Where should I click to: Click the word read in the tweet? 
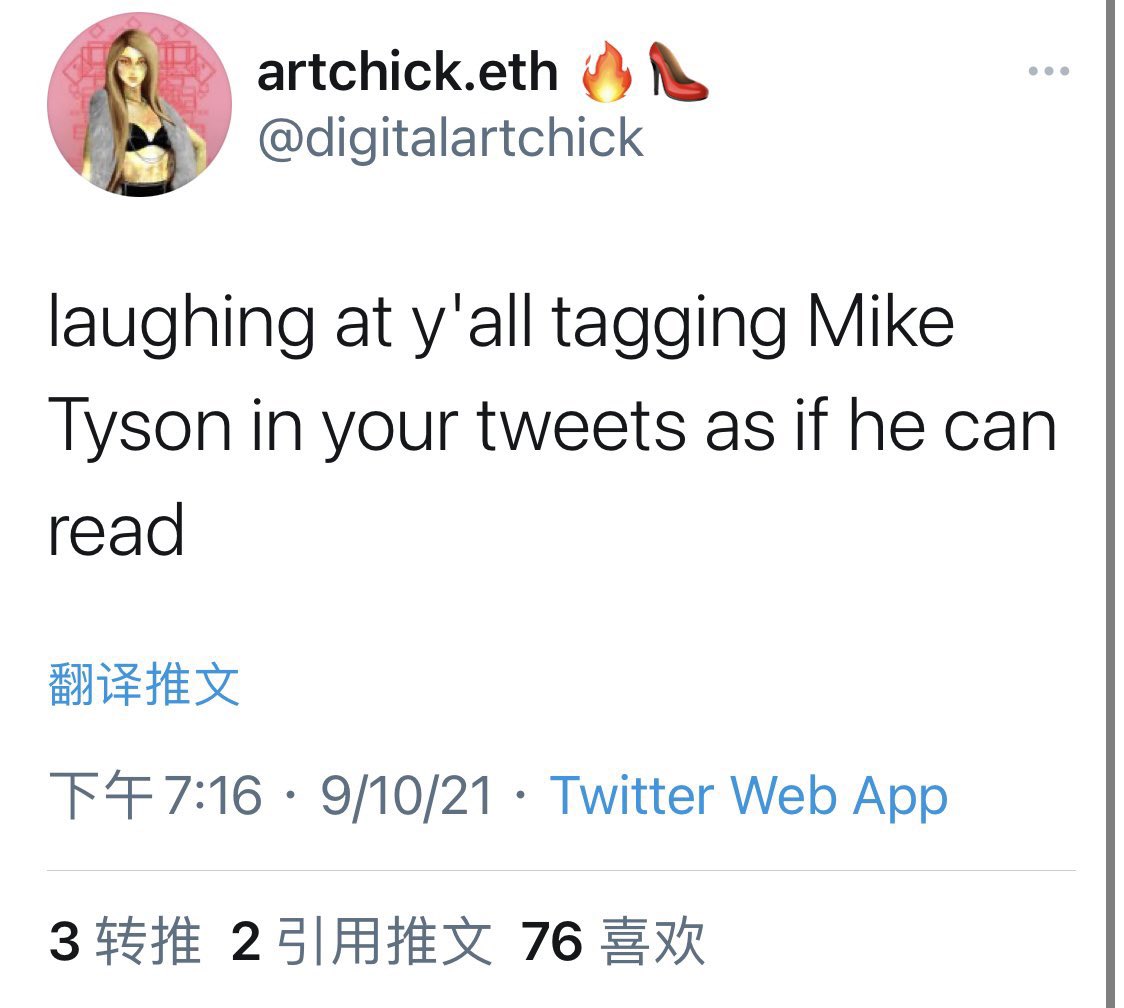pos(116,531)
